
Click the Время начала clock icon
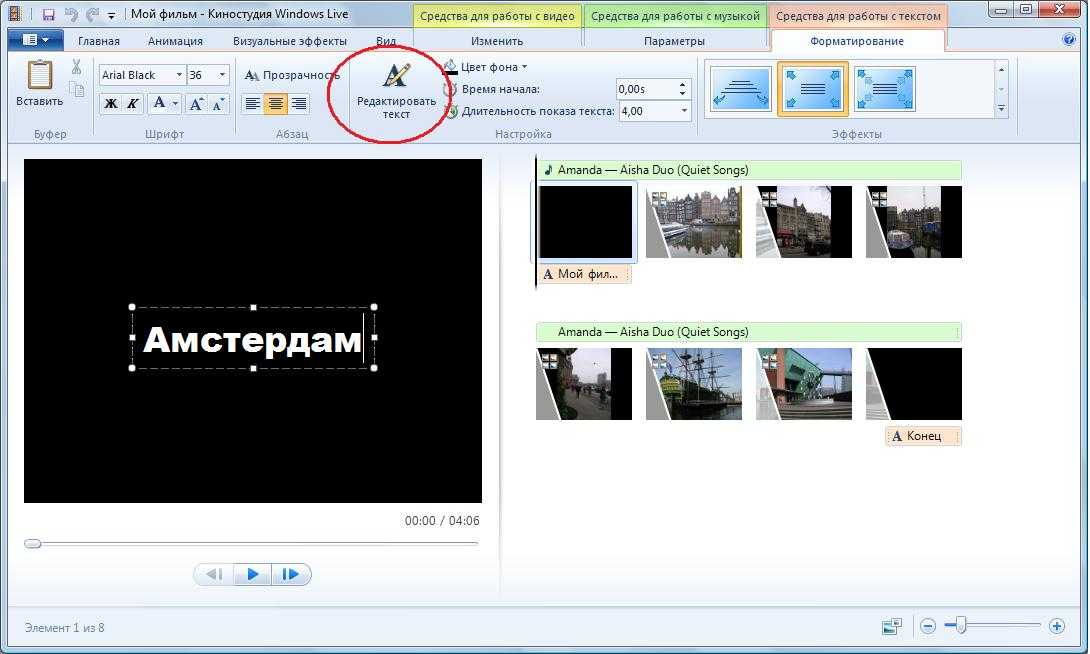450,89
